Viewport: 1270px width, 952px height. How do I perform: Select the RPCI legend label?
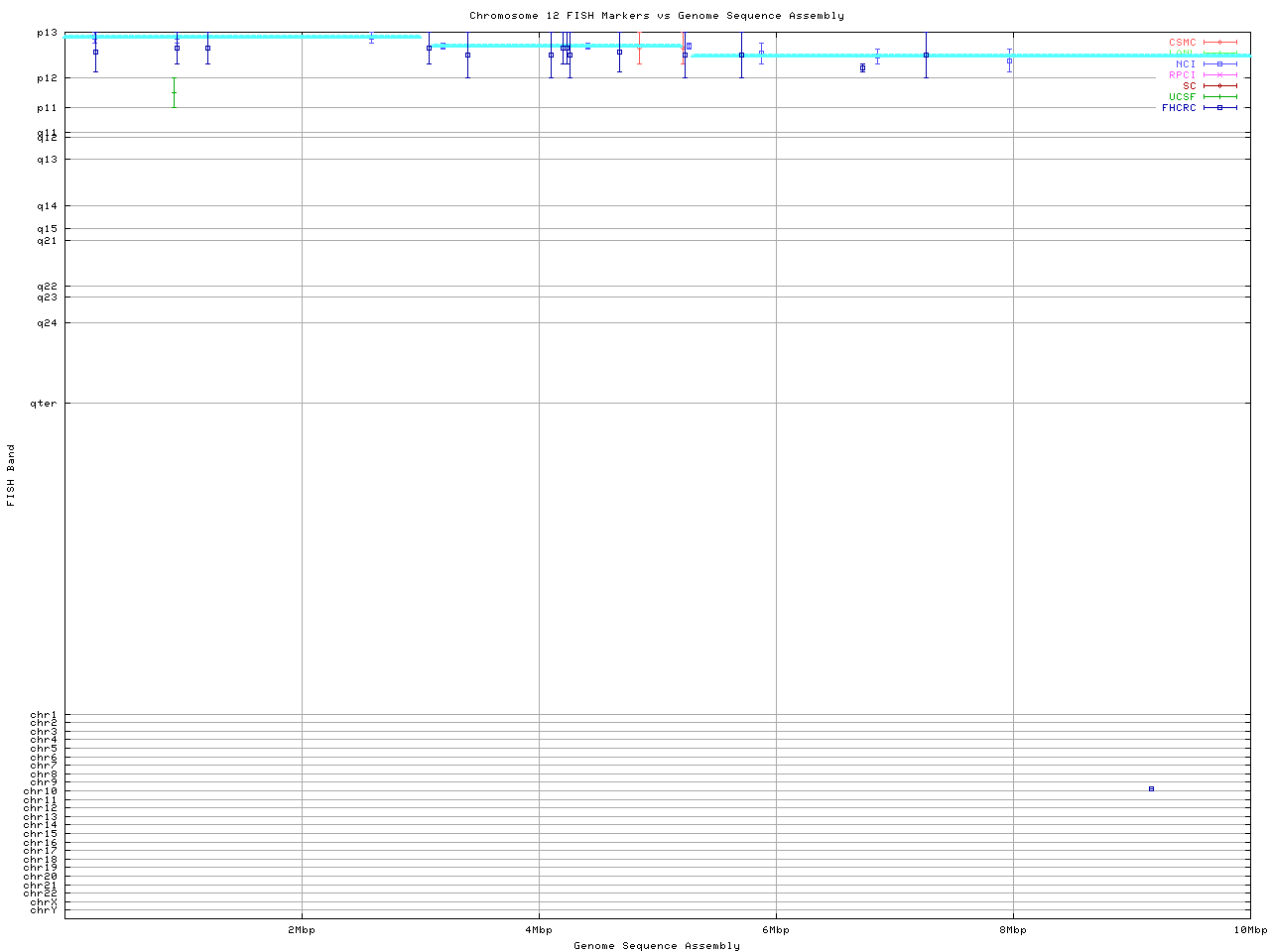click(1182, 75)
